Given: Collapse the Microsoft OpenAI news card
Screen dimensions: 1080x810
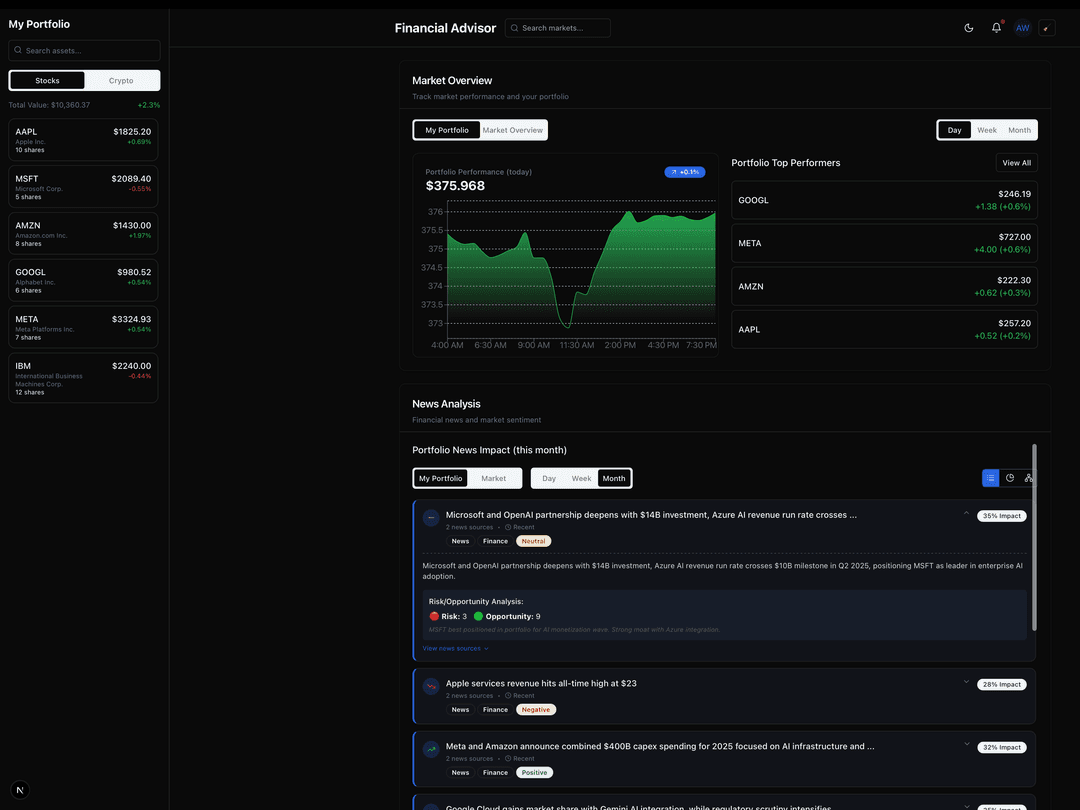Looking at the screenshot, I should [x=966, y=514].
